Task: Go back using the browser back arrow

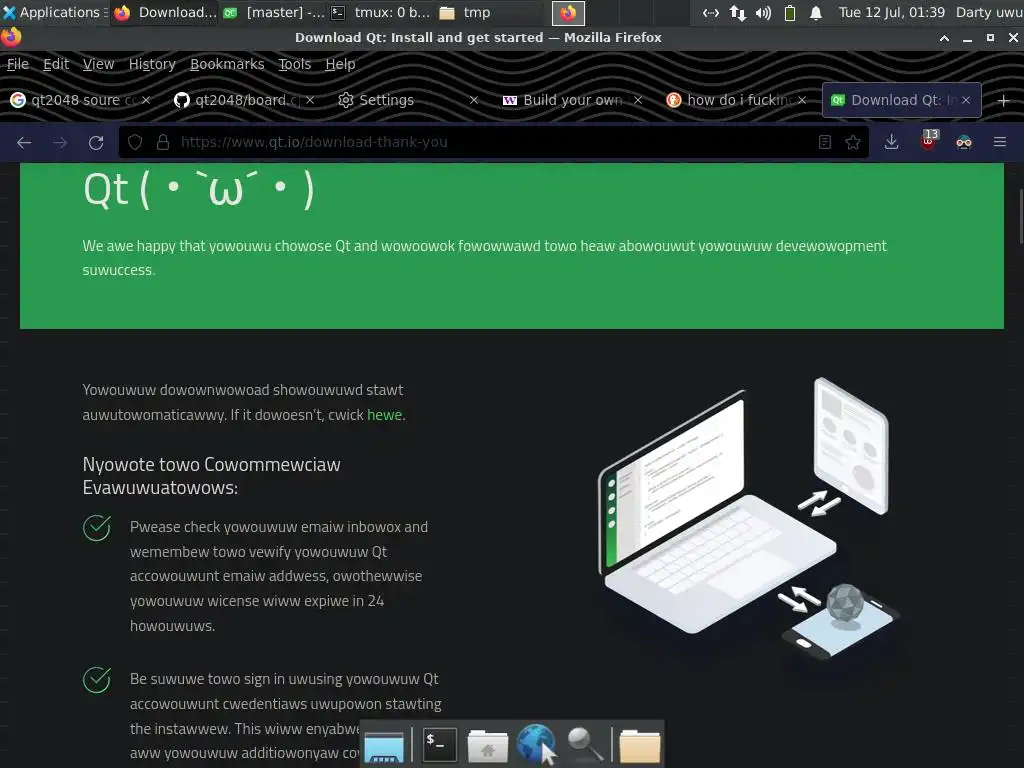Action: coord(24,142)
